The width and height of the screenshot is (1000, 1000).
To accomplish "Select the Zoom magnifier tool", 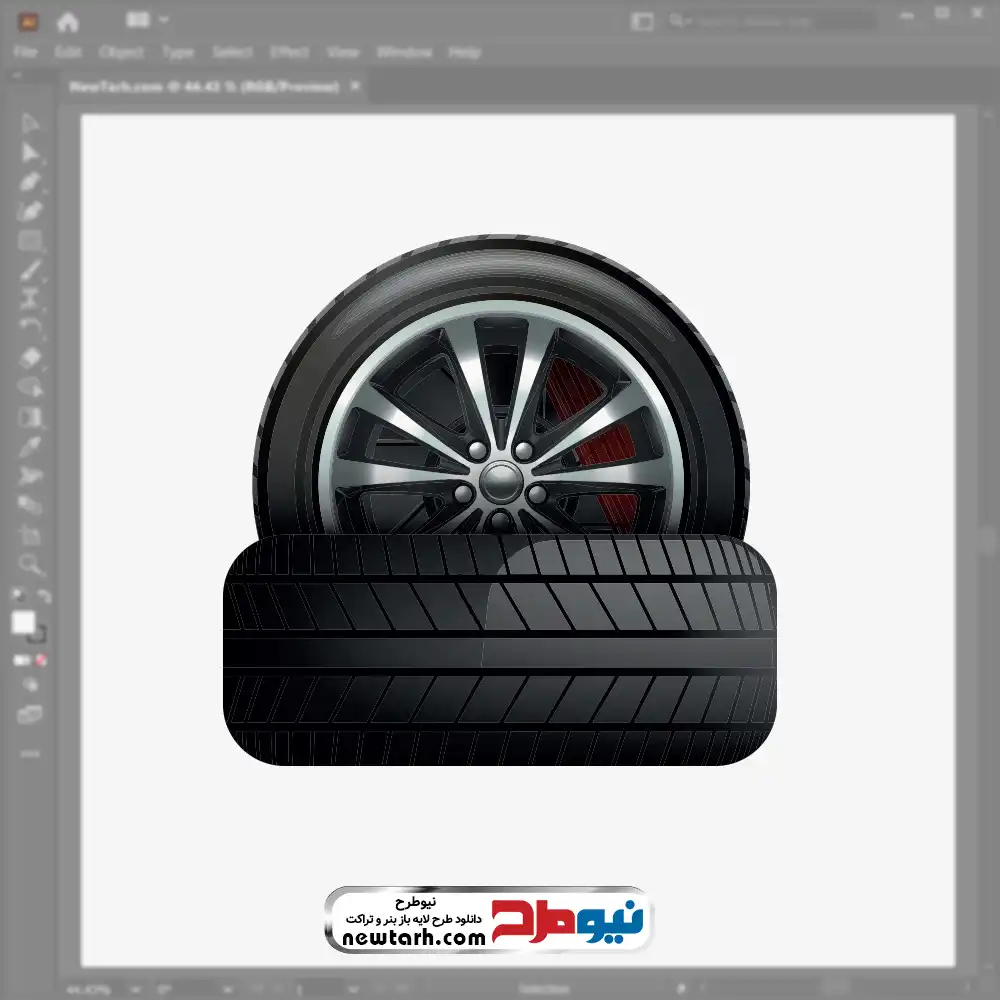I will [30, 564].
